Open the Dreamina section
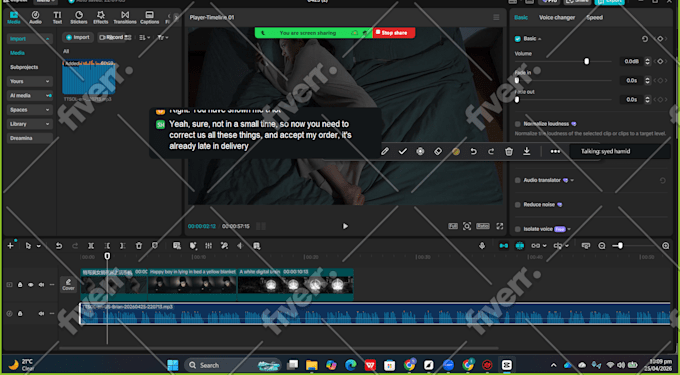This screenshot has height=375, width=680. click(x=29, y=138)
